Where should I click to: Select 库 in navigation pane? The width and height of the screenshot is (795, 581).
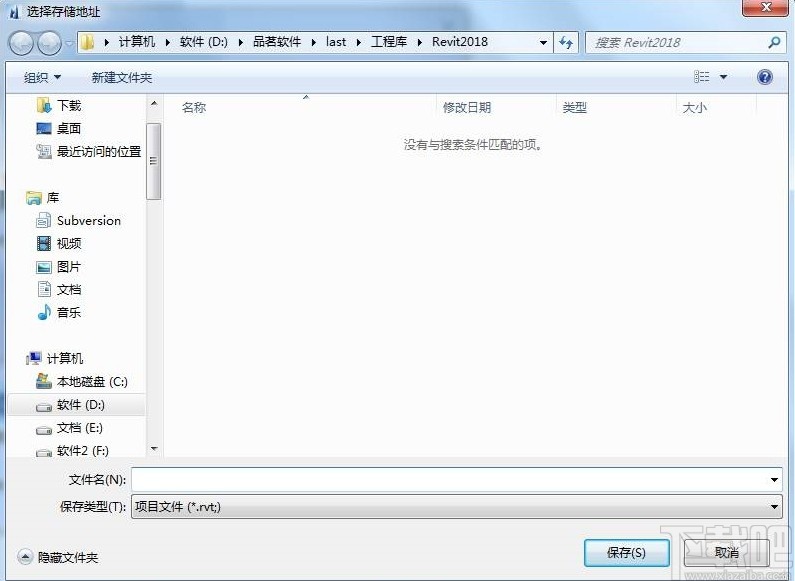pyautogui.click(x=53, y=198)
